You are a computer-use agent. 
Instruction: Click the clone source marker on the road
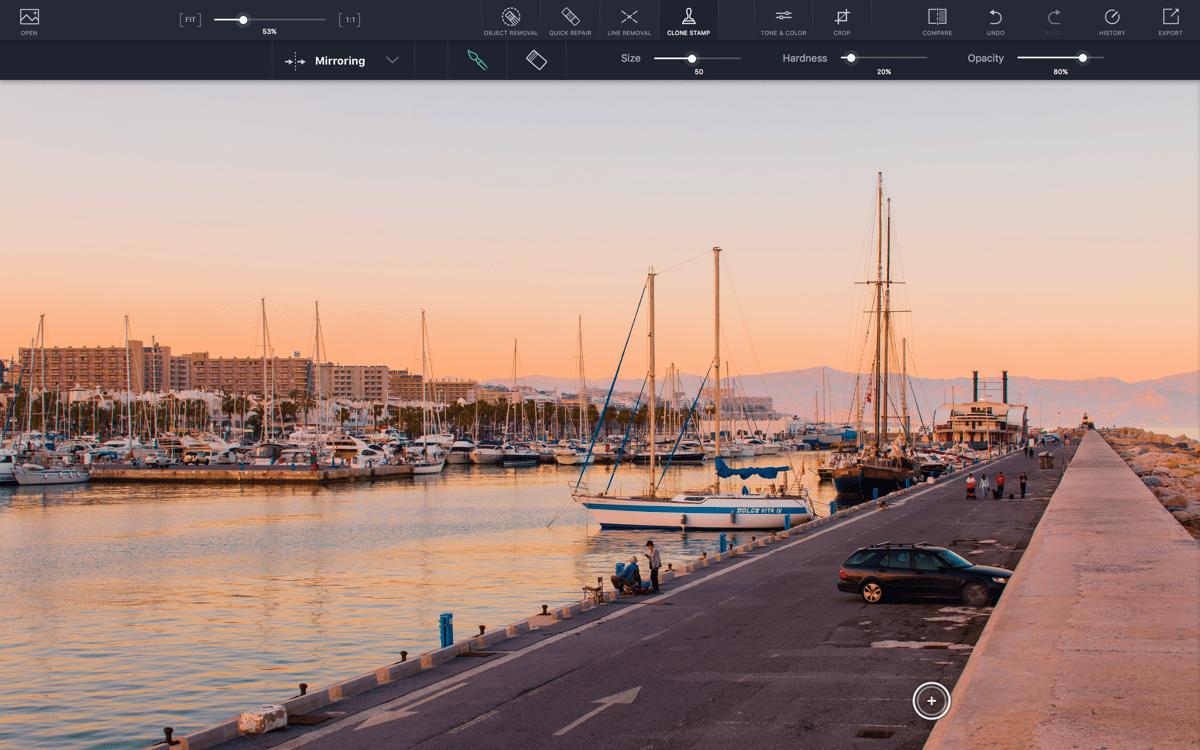tap(931, 701)
